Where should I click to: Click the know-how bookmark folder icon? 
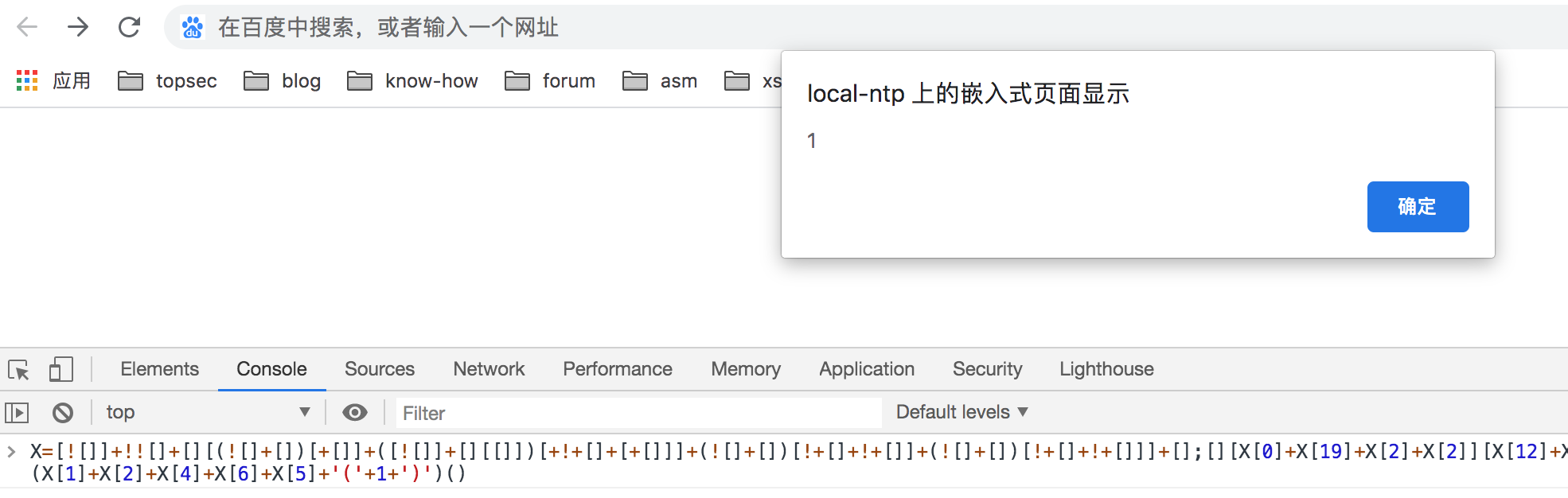[360, 81]
